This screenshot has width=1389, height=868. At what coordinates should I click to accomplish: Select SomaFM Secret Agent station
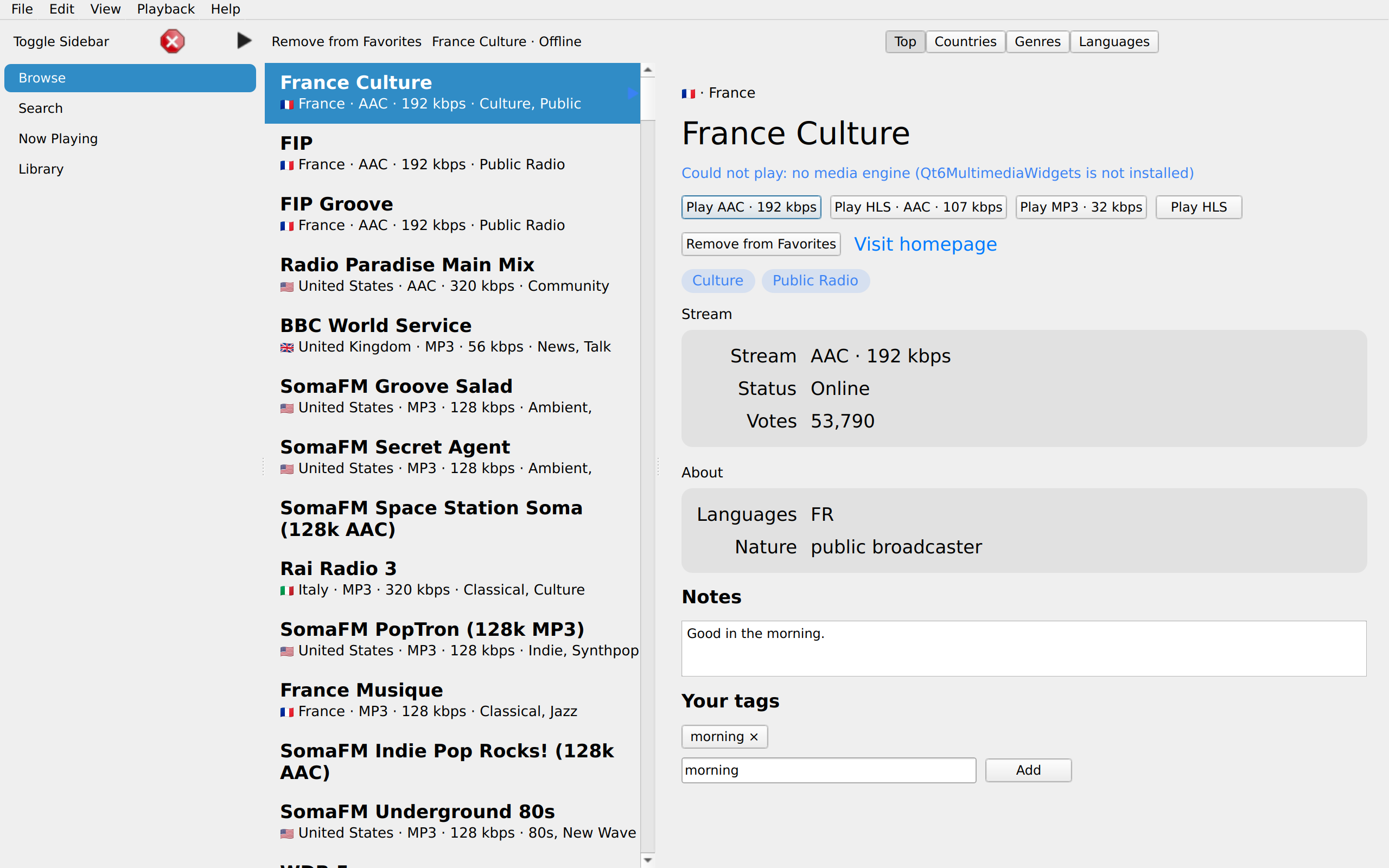click(452, 458)
